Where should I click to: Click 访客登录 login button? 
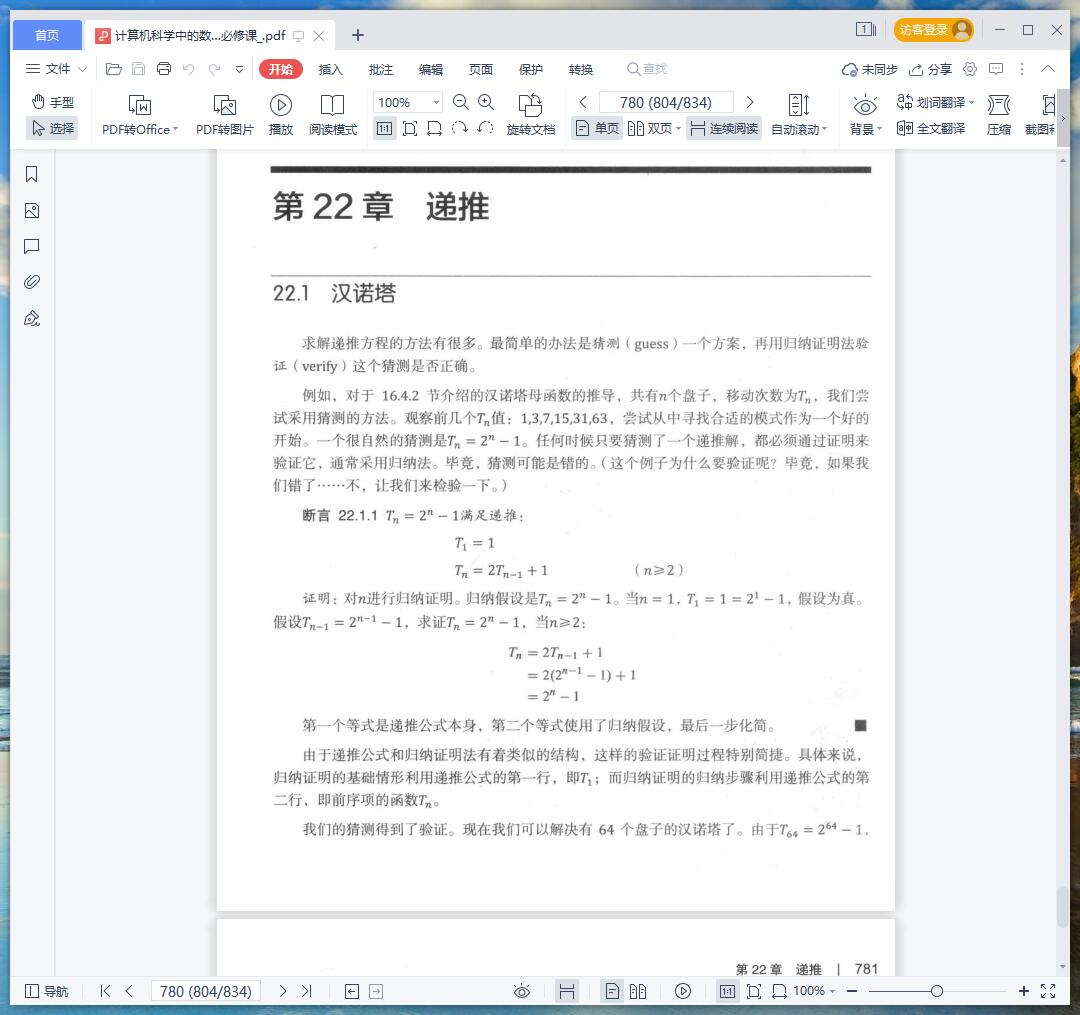point(933,30)
